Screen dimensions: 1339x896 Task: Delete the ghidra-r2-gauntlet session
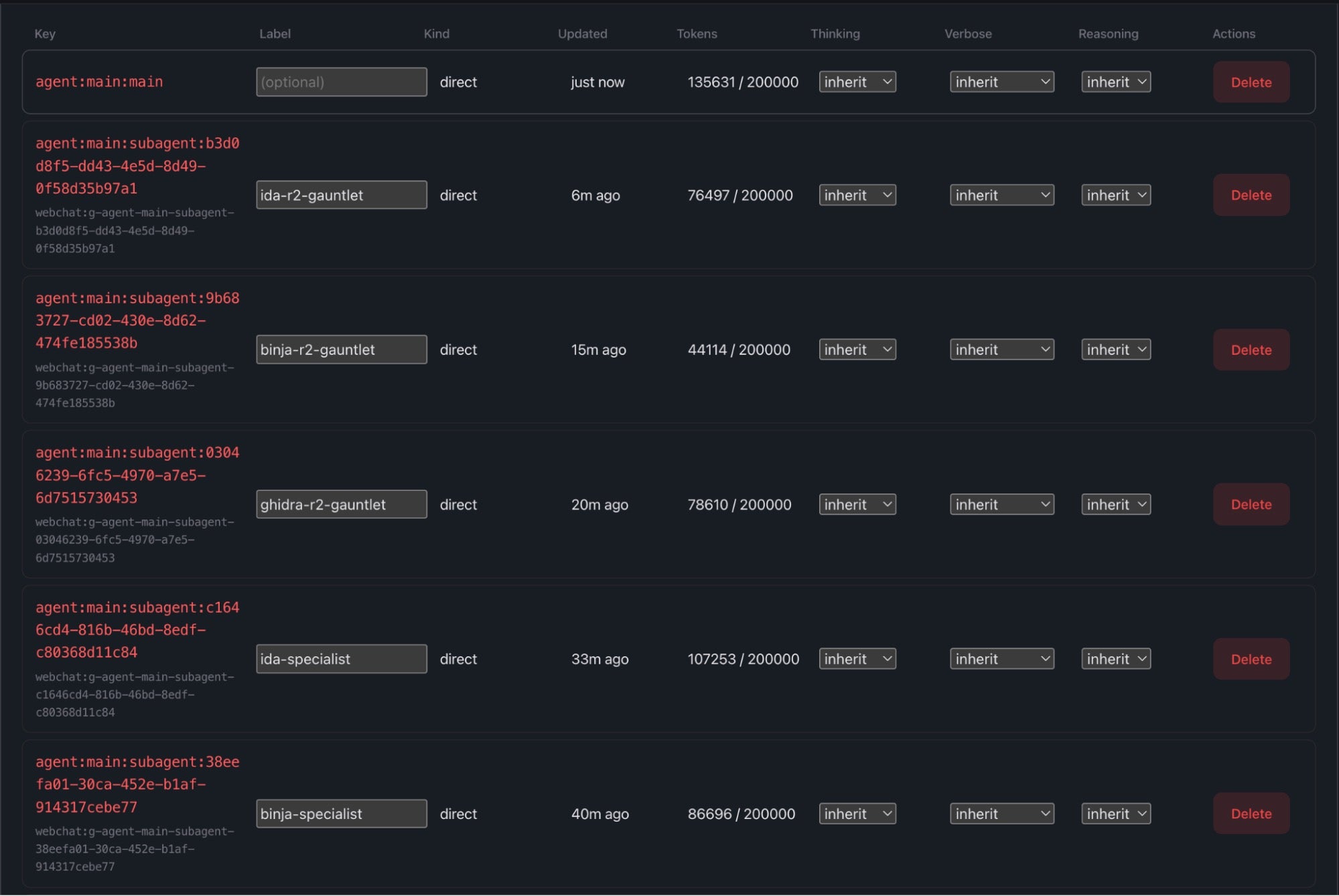pyautogui.click(x=1250, y=504)
